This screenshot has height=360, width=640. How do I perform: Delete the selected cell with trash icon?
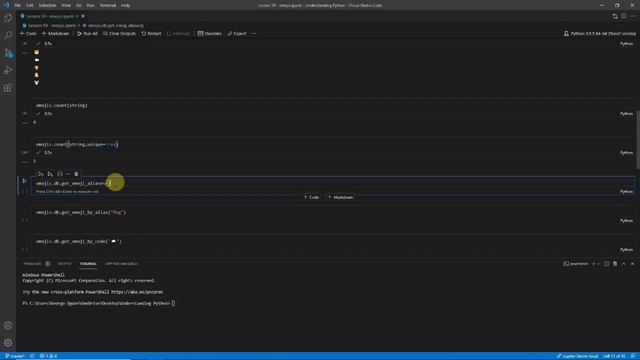pyautogui.click(x=76, y=174)
